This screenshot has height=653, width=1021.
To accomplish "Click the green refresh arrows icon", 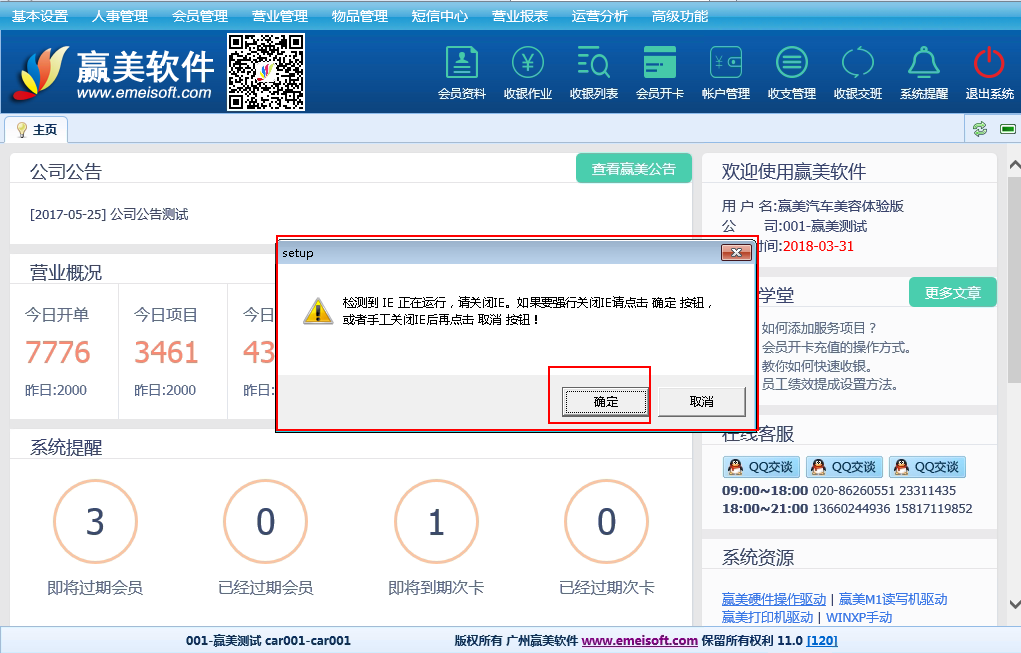I will 980,129.
